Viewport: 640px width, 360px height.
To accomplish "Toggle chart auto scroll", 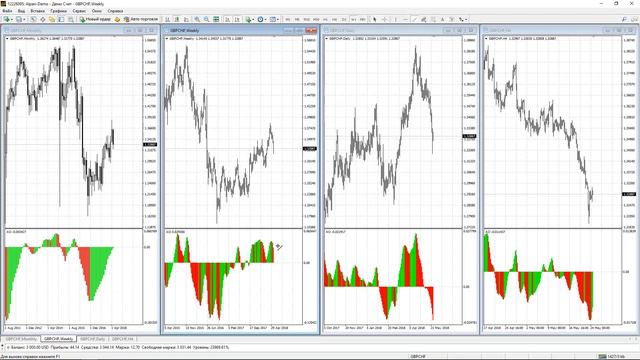I will 227,19.
